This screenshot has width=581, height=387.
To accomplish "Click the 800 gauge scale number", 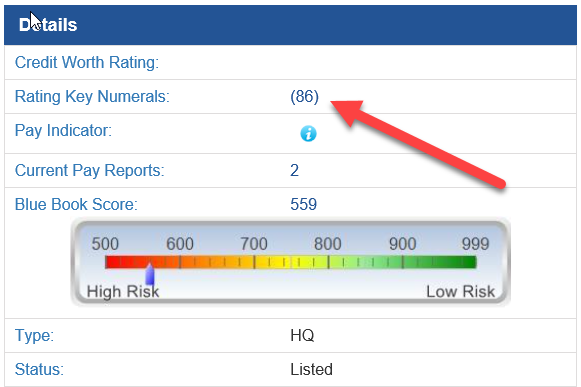I will tap(328, 244).
